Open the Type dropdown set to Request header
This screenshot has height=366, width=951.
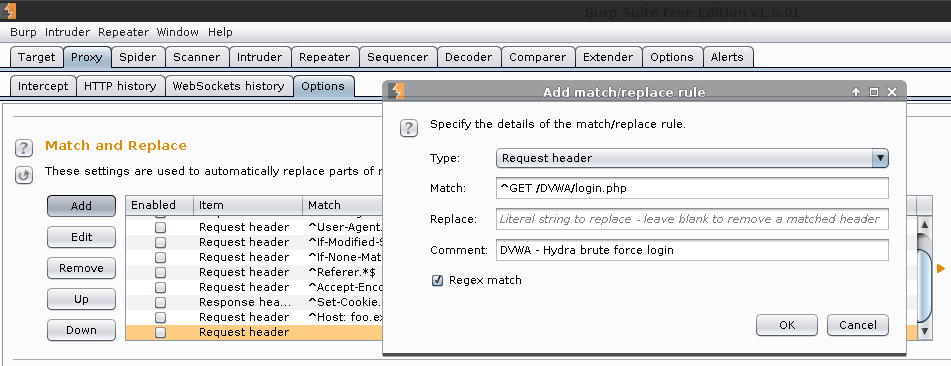pos(692,158)
